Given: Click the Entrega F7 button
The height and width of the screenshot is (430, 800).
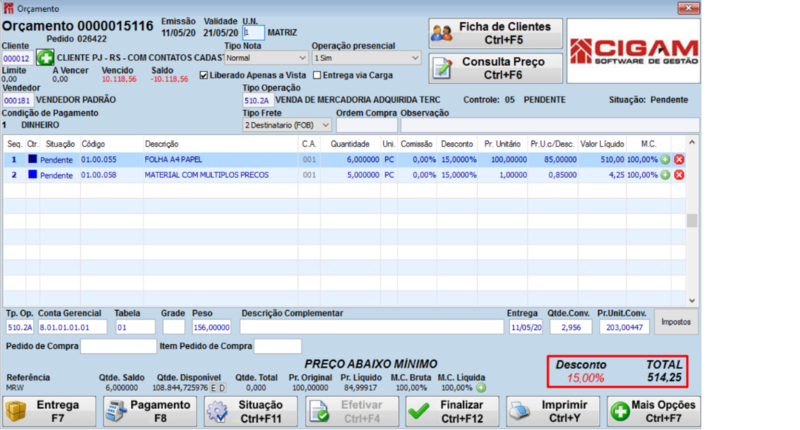Looking at the screenshot, I should tap(49, 411).
